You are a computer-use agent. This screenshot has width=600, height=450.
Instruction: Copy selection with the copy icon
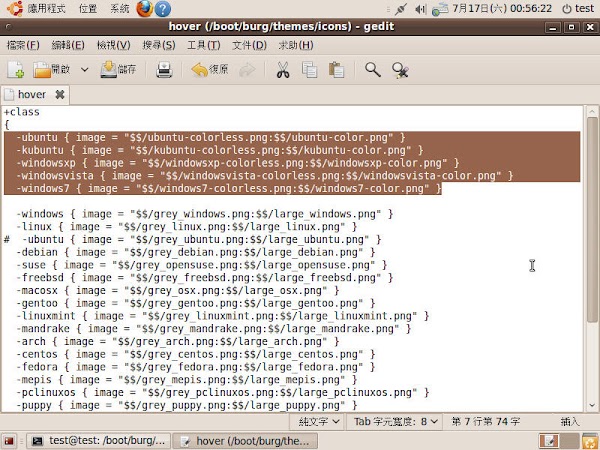(x=309, y=70)
